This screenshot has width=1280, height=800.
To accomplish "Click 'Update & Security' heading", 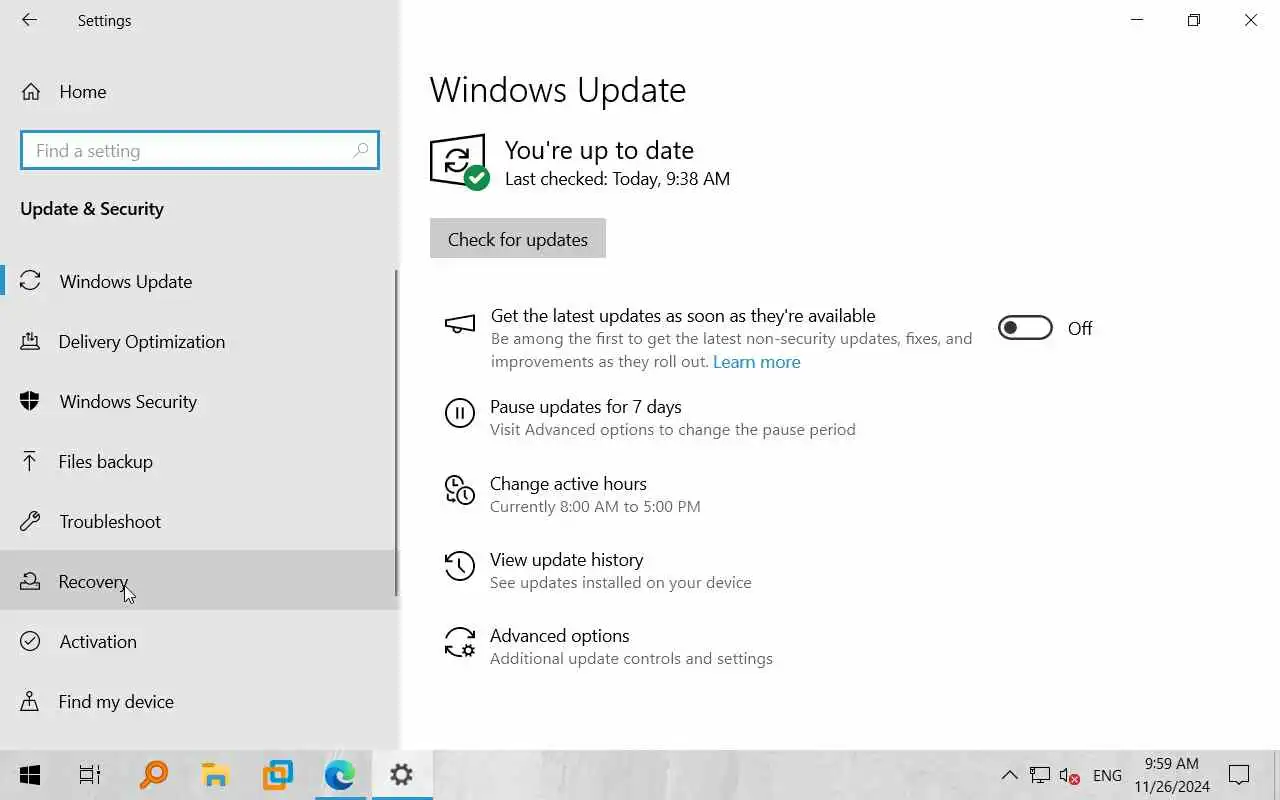I will pos(92,209).
